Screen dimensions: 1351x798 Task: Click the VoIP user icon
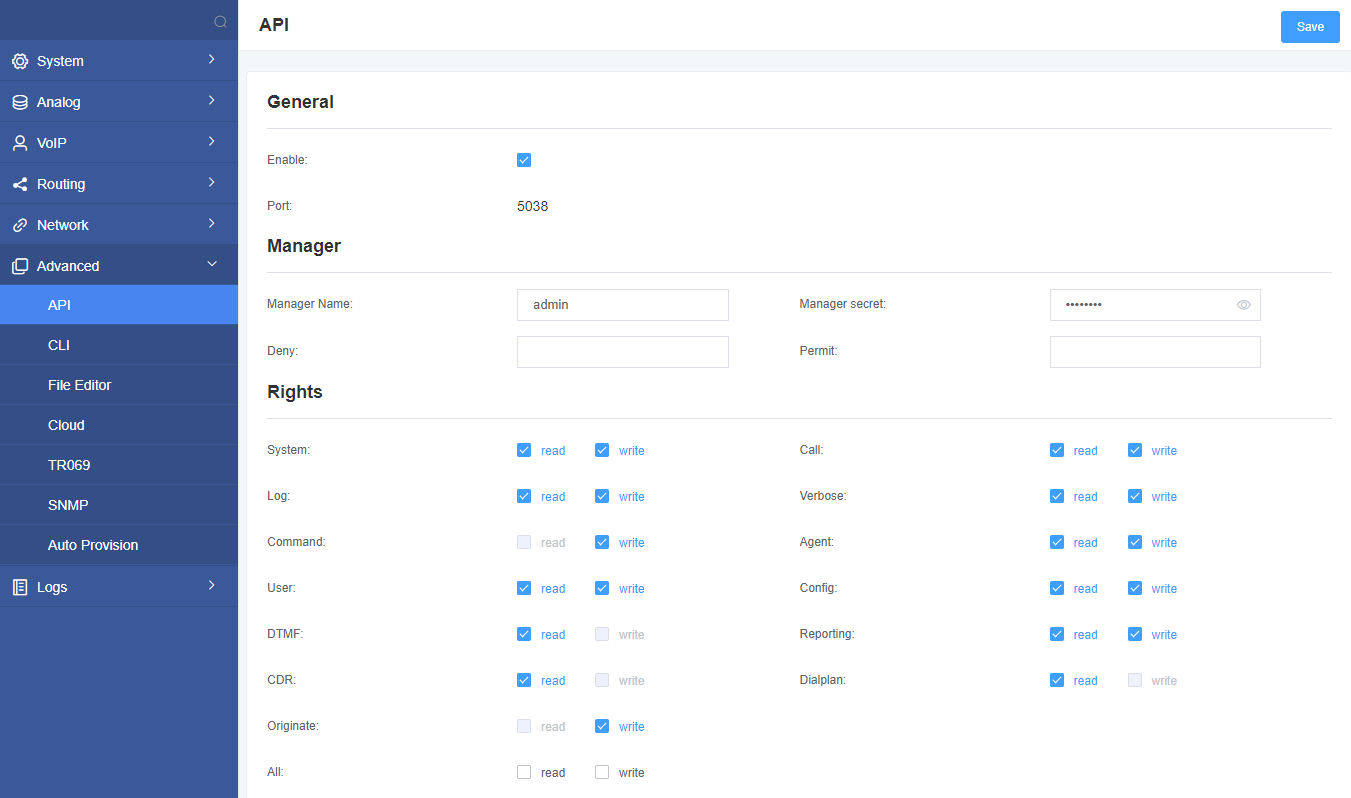pyautogui.click(x=20, y=143)
